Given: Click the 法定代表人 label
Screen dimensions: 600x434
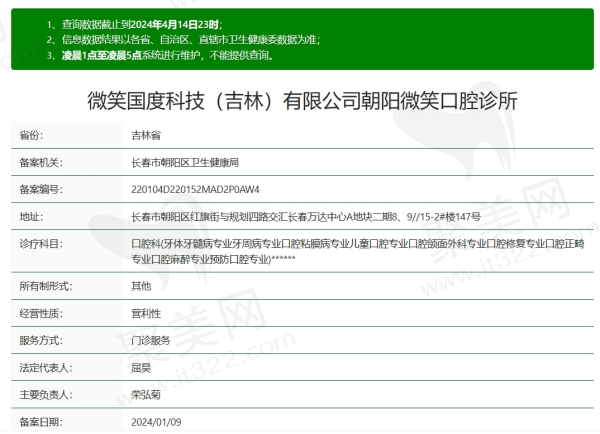Looking at the screenshot, I should pos(46,368).
